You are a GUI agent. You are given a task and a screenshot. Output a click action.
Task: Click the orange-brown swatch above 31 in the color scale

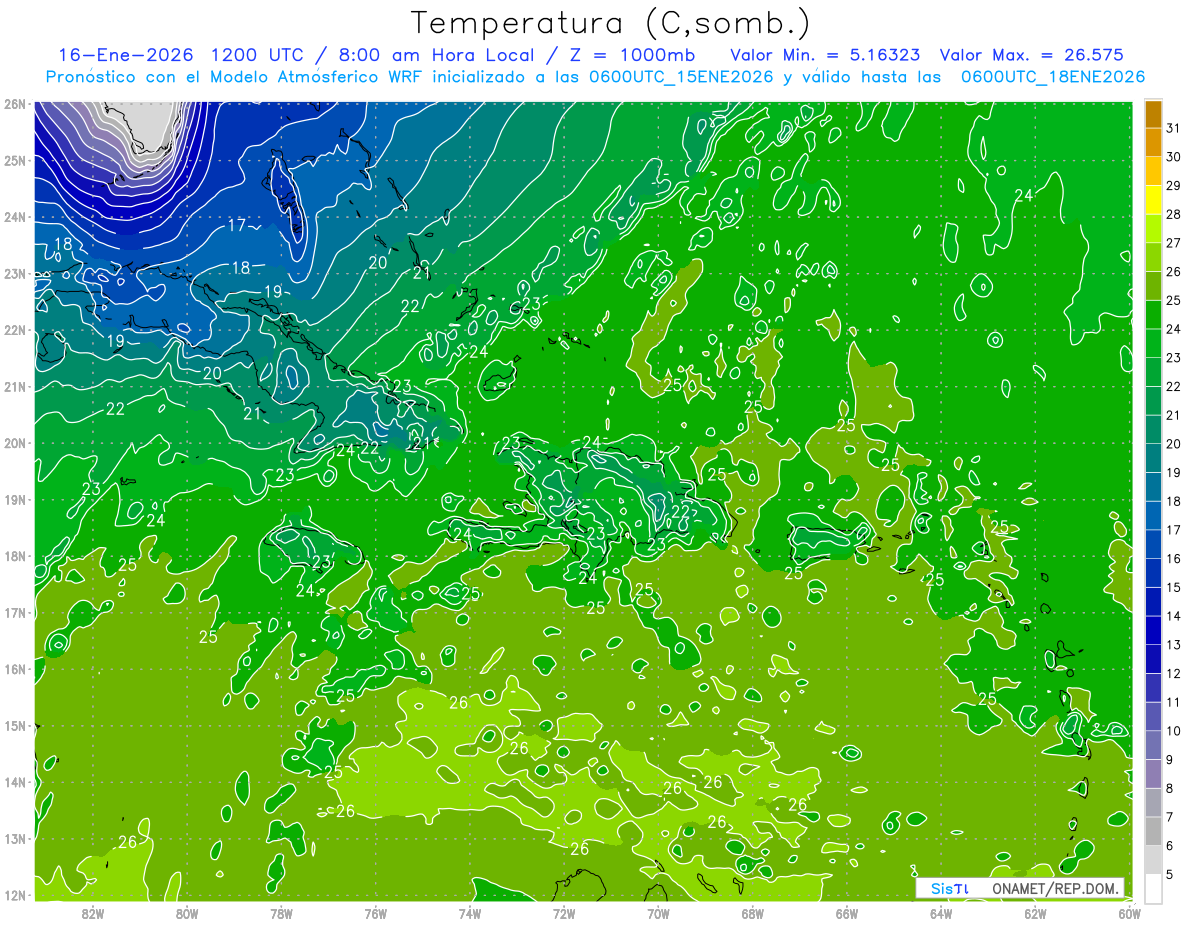point(1153,113)
